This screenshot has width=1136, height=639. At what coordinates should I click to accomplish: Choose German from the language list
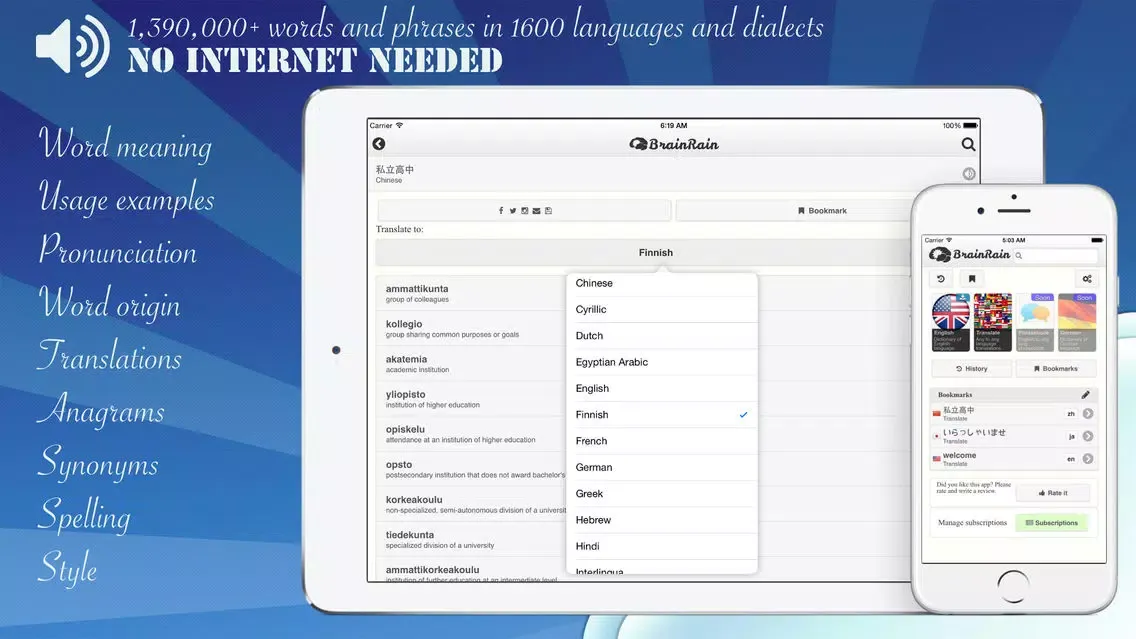(661, 467)
